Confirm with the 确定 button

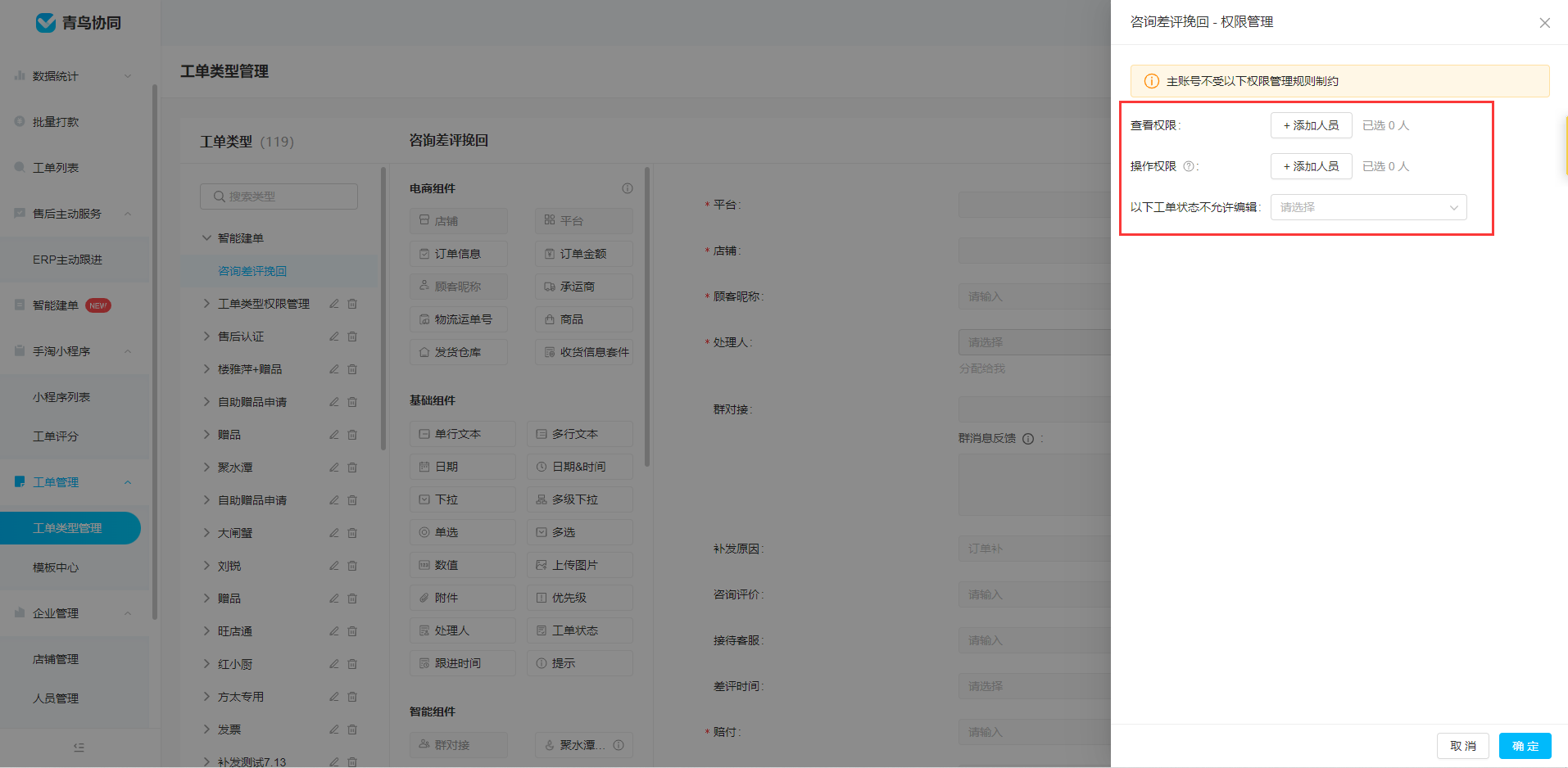click(x=1525, y=746)
